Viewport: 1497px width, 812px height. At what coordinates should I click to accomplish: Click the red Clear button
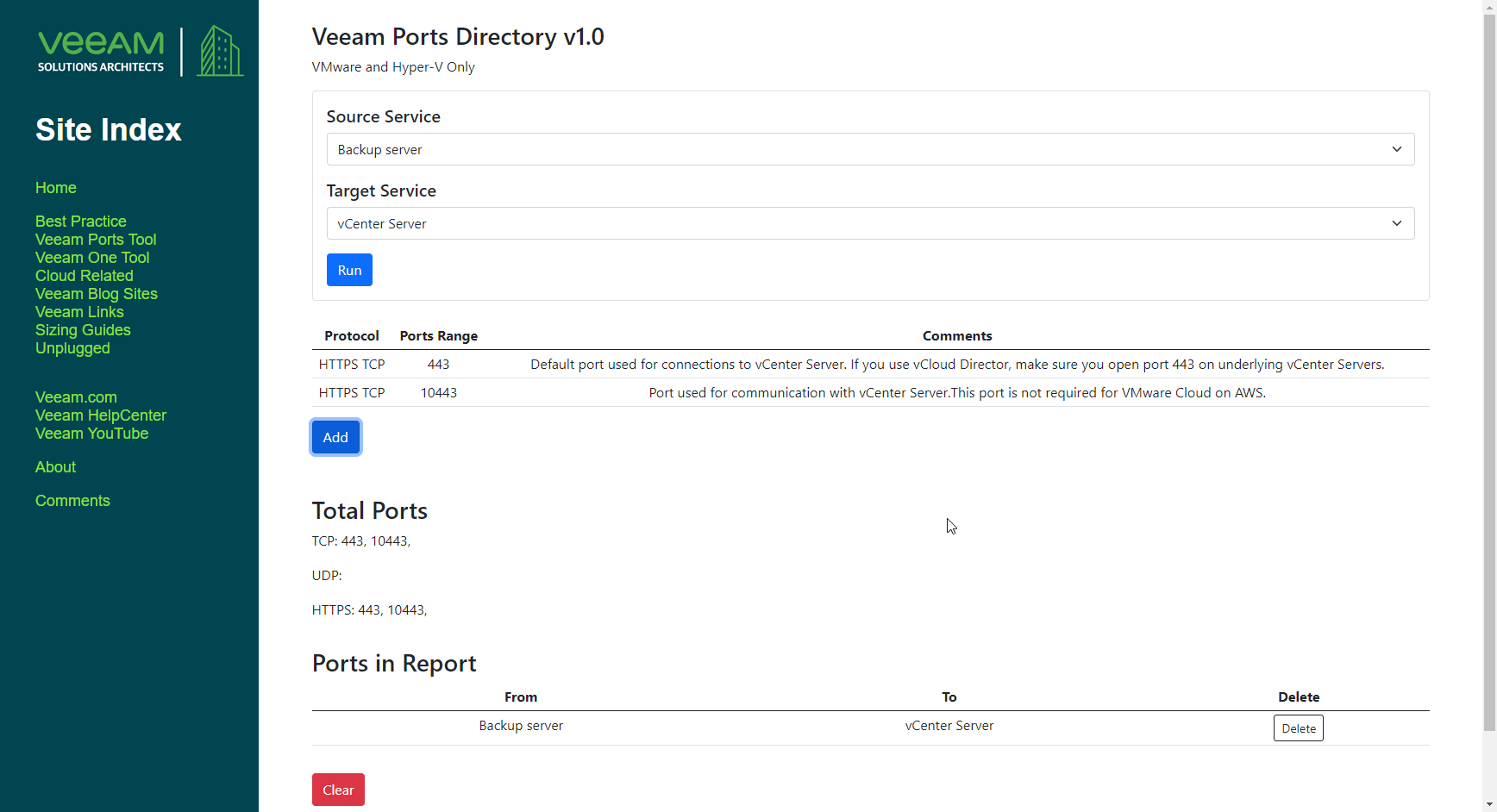[338, 790]
